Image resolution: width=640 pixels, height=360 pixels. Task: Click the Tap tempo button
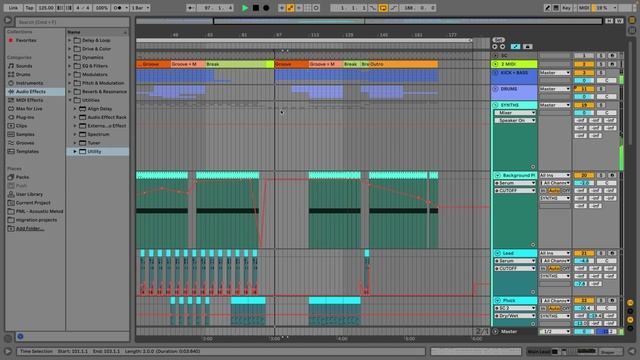pos(29,8)
